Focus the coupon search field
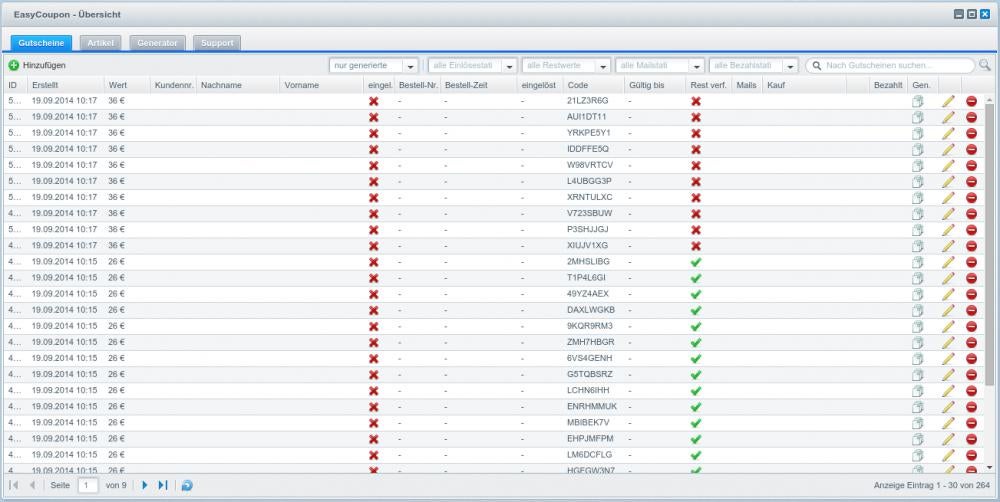This screenshot has height=502, width=1000. click(x=890, y=66)
